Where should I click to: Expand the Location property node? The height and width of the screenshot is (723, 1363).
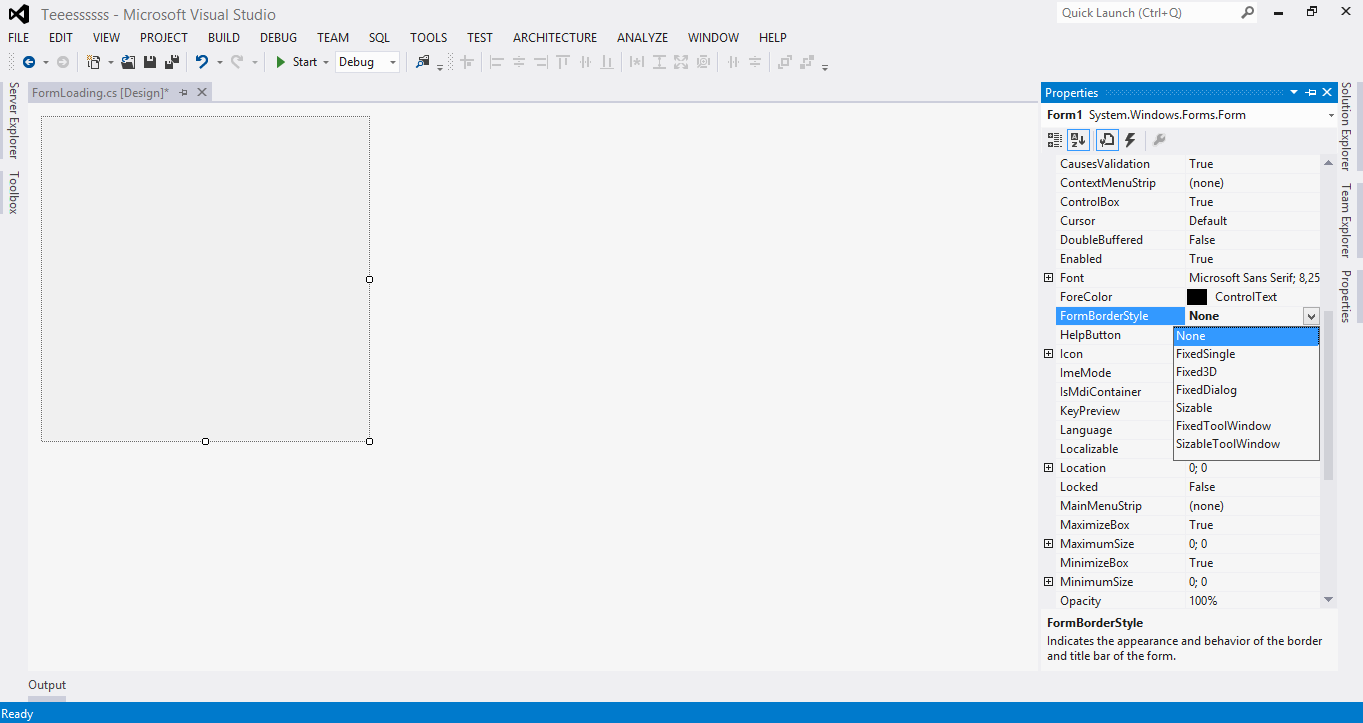(1048, 467)
